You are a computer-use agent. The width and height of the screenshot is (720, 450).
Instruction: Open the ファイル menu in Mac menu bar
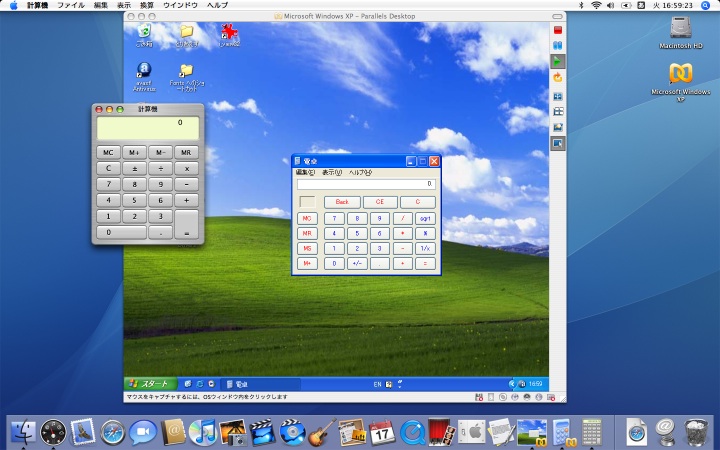[x=71, y=5]
